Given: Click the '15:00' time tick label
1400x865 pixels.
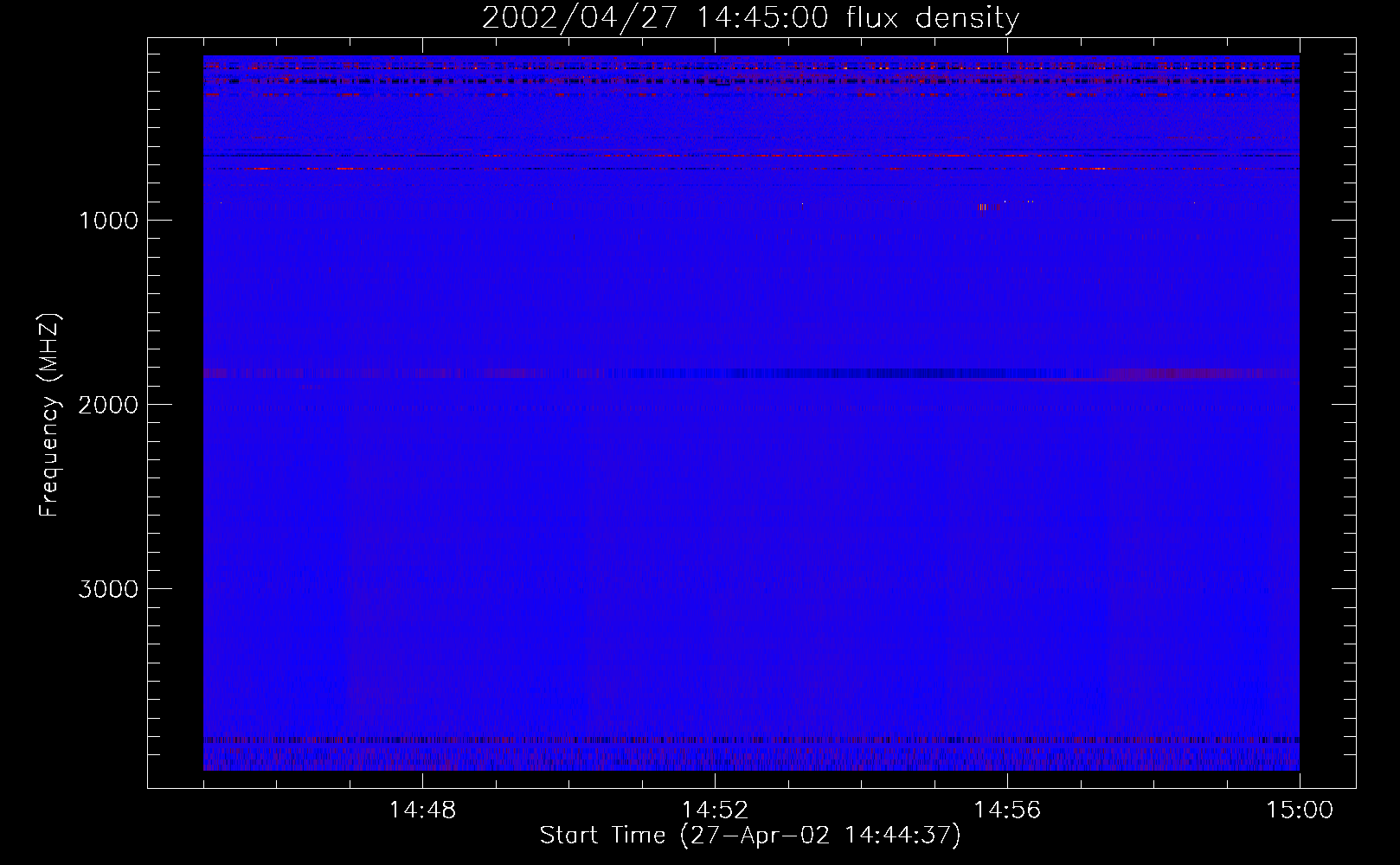Looking at the screenshot, I should [1300, 811].
